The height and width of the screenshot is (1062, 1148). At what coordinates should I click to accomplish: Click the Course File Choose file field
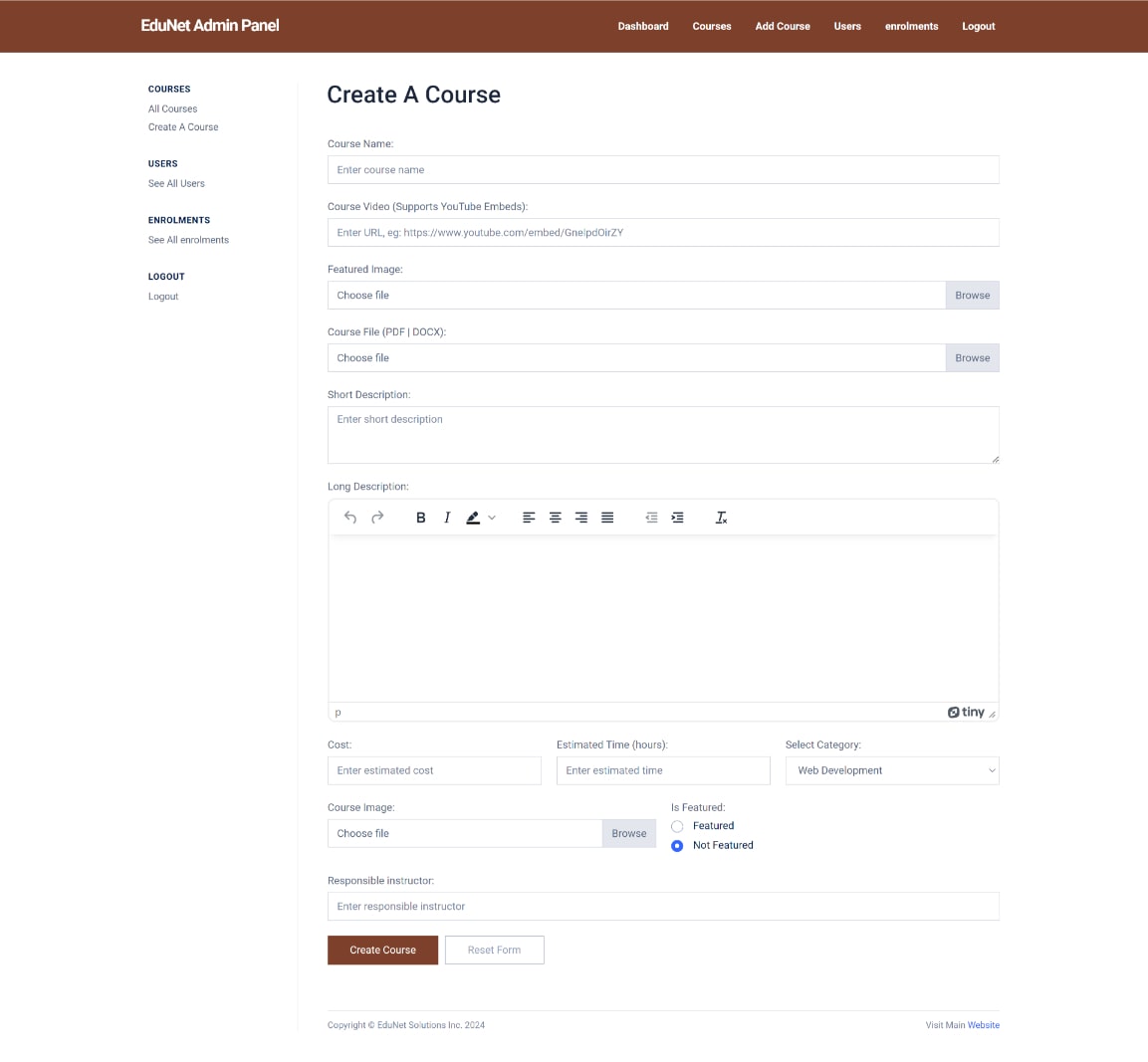click(636, 358)
